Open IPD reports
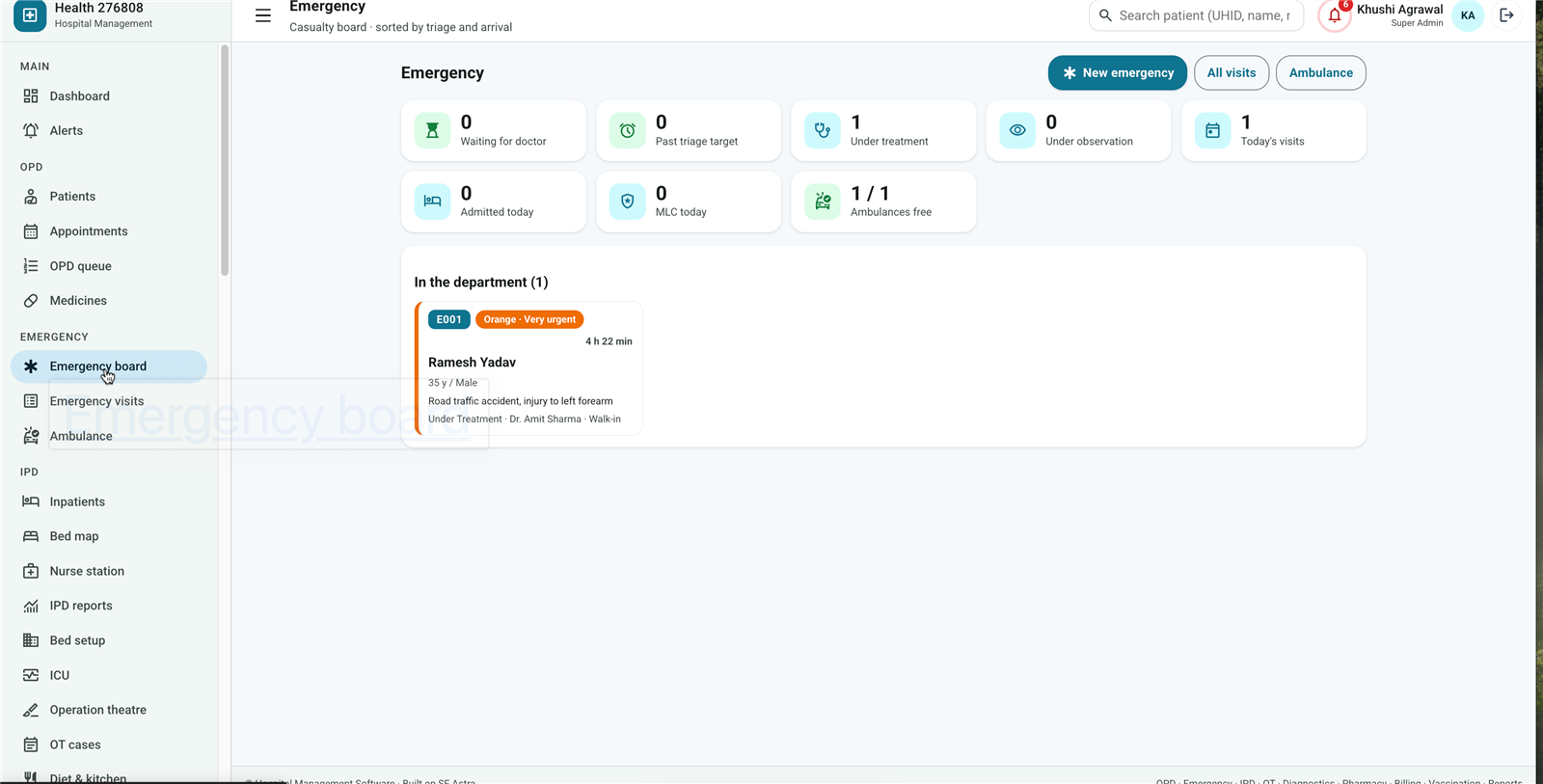The width and height of the screenshot is (1543, 784). pos(109,606)
